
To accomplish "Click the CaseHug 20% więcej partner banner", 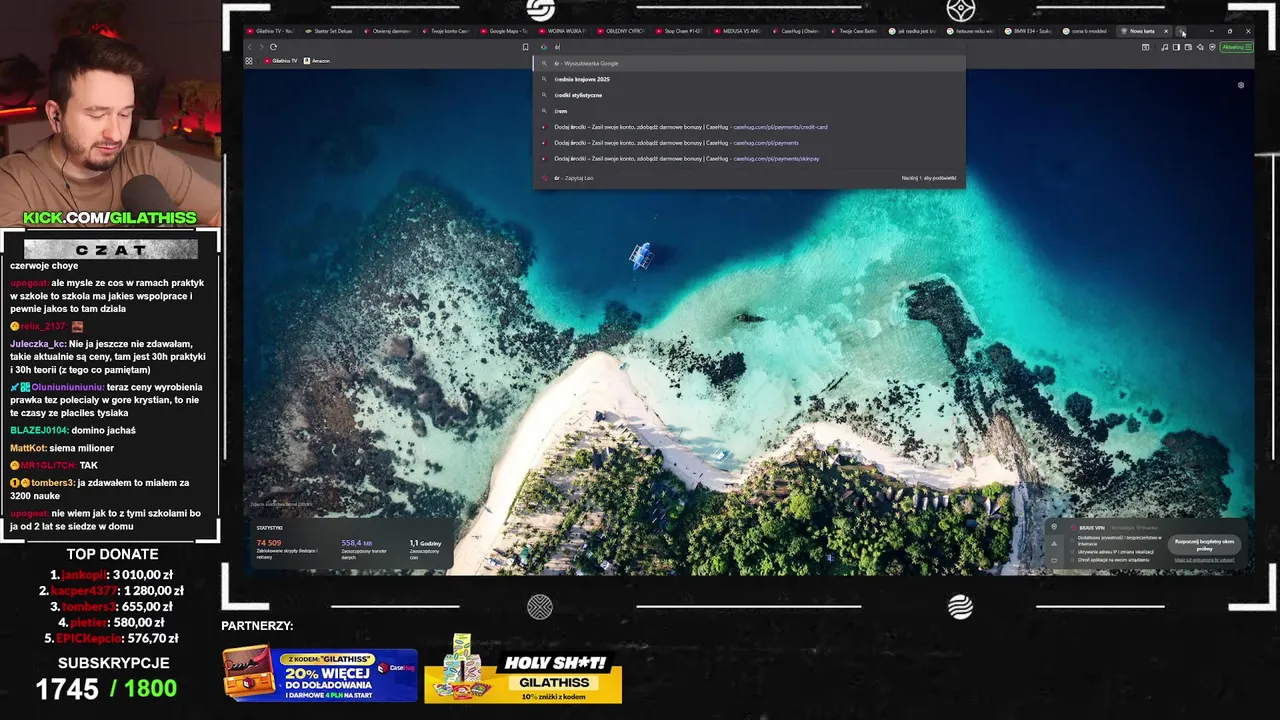I will (319, 675).
